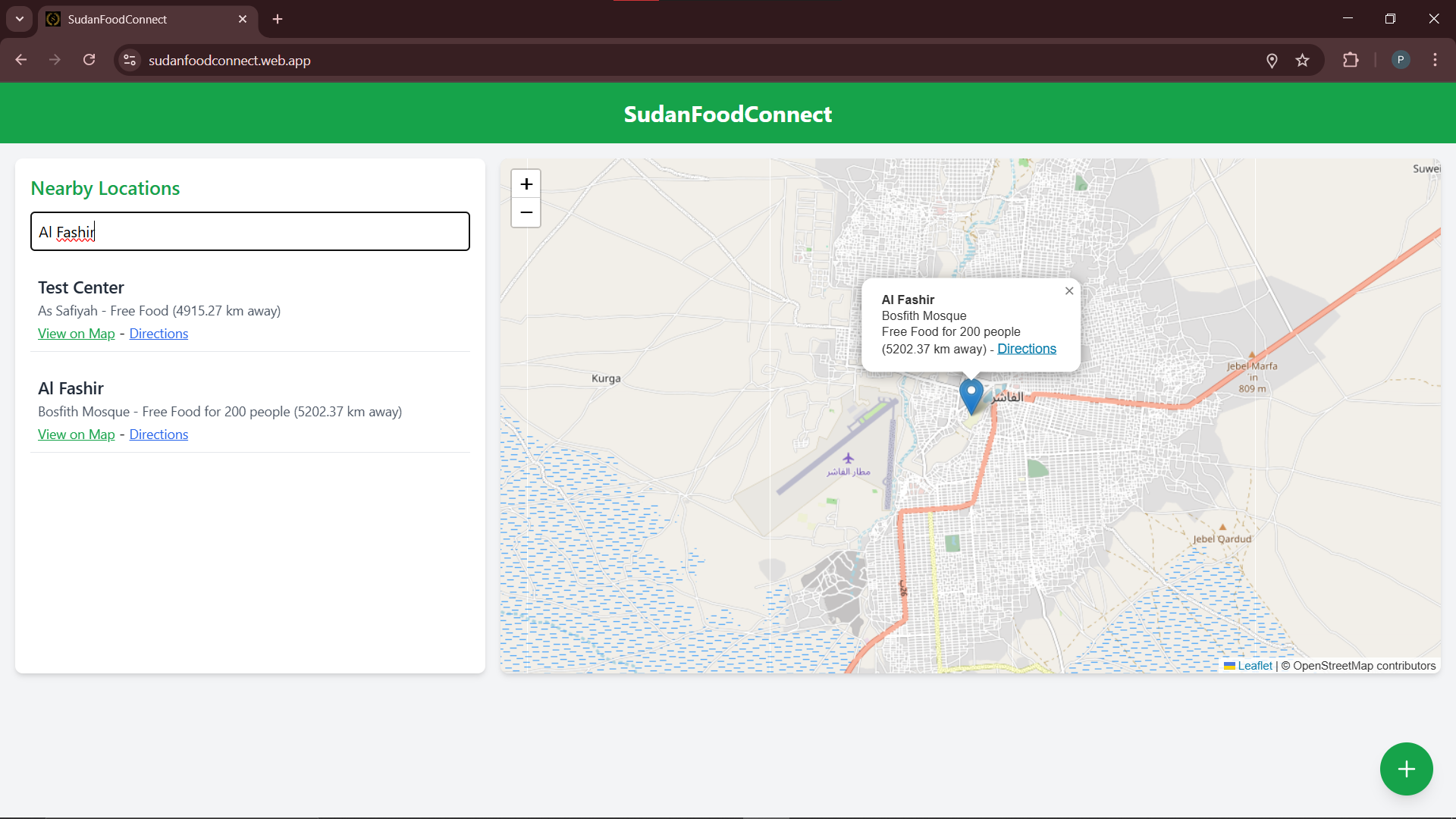Click the Nearby Locations search field
This screenshot has height=819, width=1456.
pyautogui.click(x=250, y=232)
